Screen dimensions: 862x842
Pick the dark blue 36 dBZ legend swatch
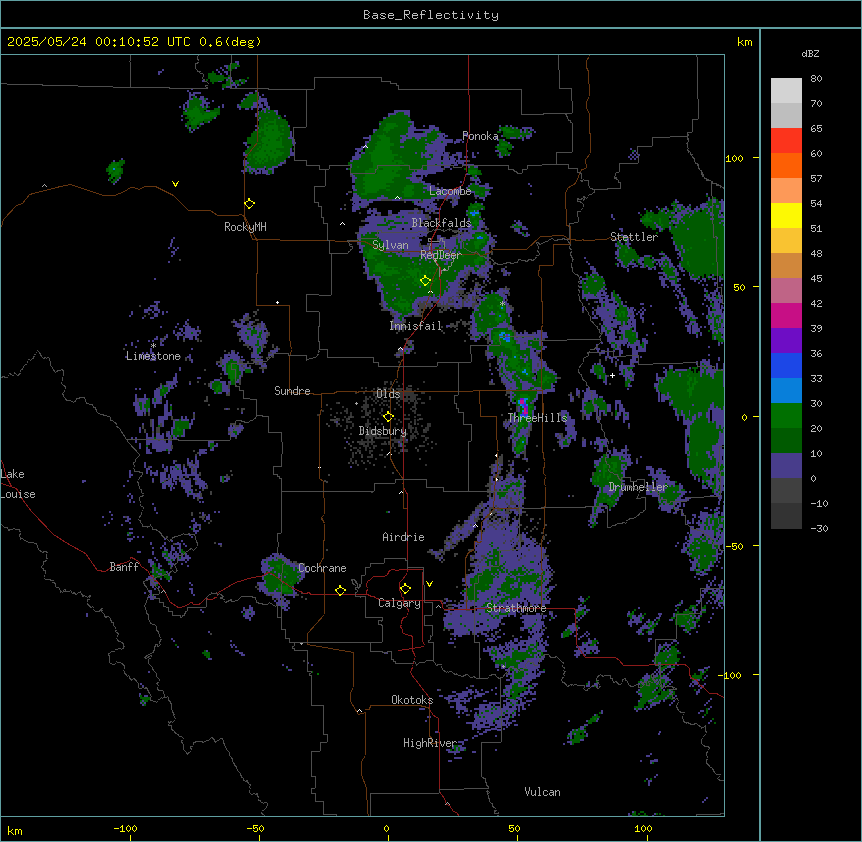point(786,365)
